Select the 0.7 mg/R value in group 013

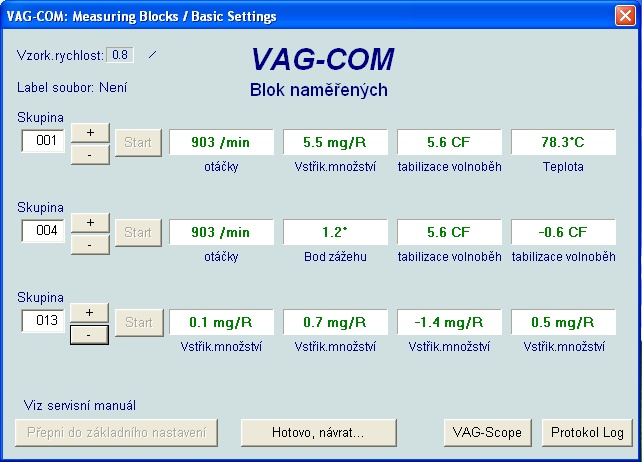335,322
